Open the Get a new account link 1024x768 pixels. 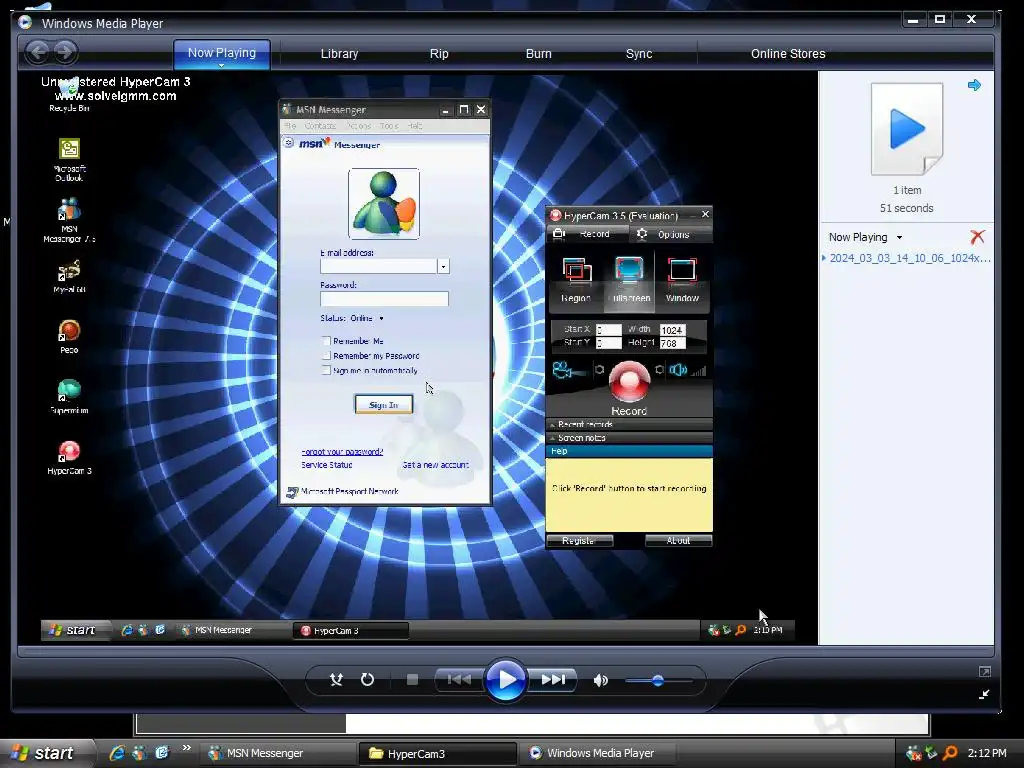(436, 465)
